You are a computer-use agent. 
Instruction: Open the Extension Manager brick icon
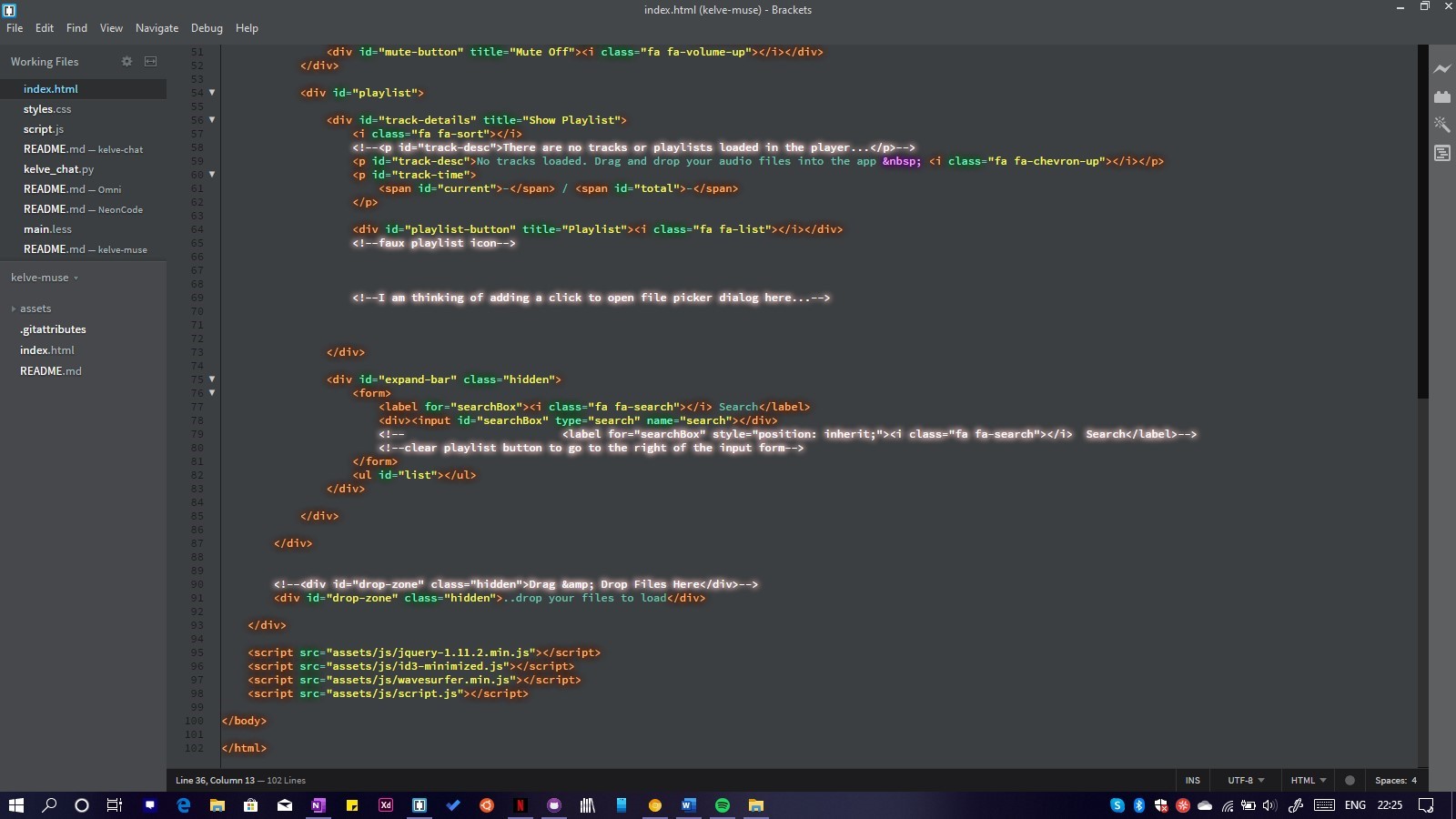pyautogui.click(x=1442, y=96)
